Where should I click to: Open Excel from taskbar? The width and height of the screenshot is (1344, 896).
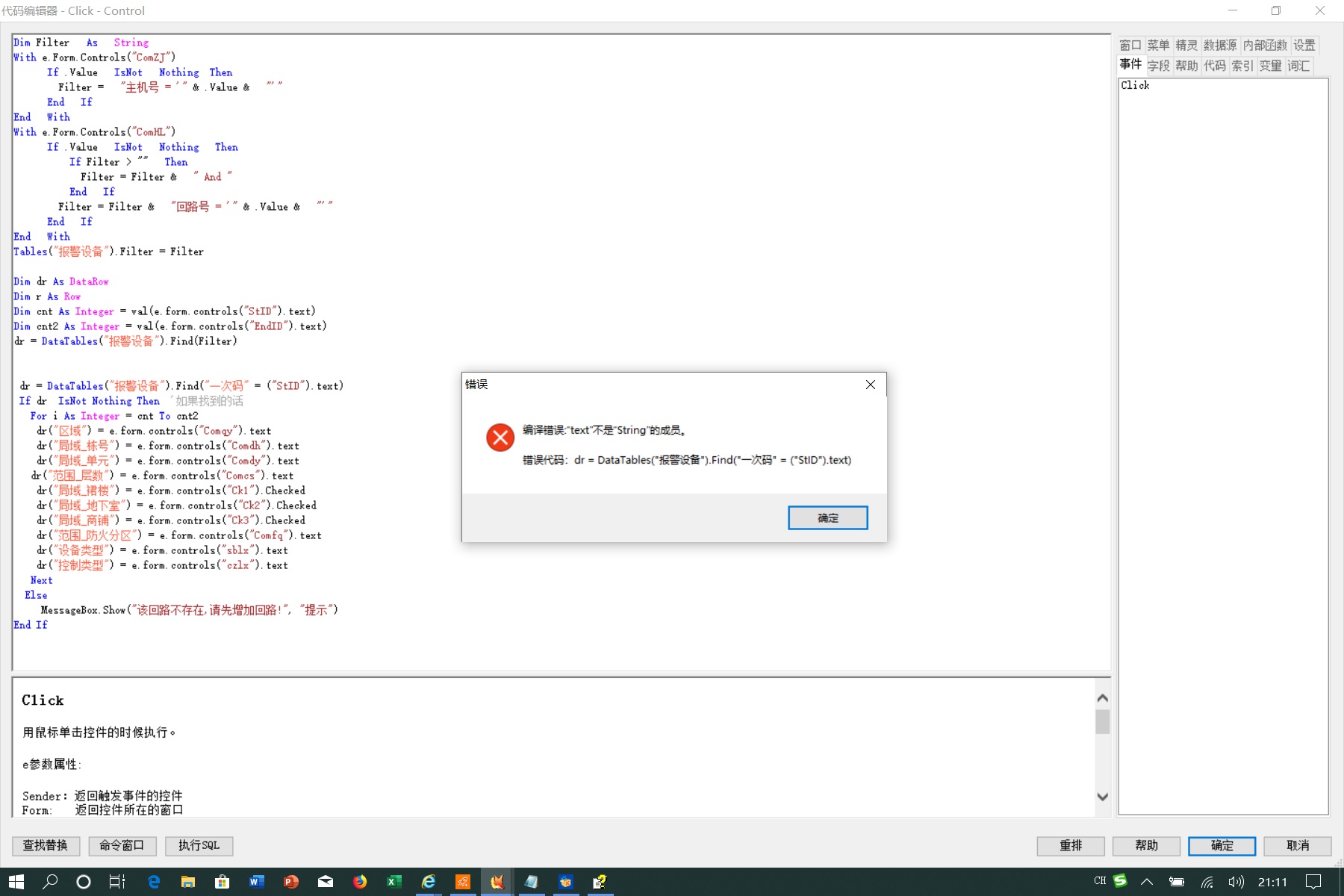(x=394, y=882)
